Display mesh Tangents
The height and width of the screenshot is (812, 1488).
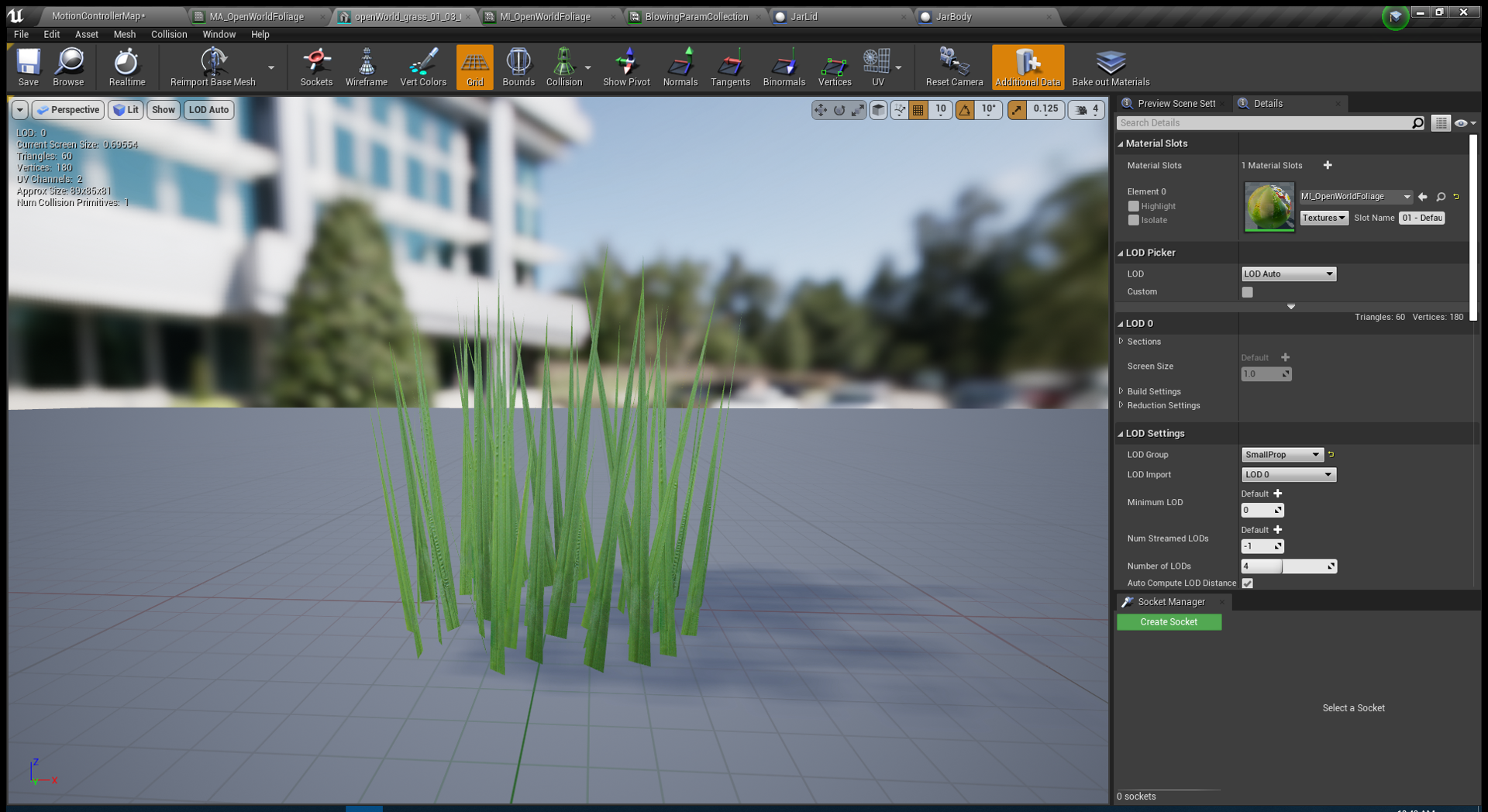(x=730, y=67)
